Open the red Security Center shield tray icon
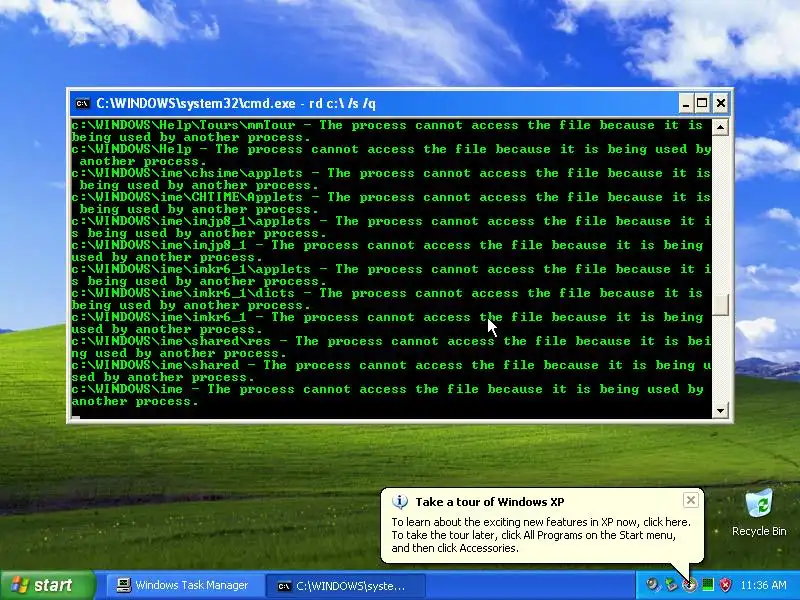The height and width of the screenshot is (600, 800). 725,585
